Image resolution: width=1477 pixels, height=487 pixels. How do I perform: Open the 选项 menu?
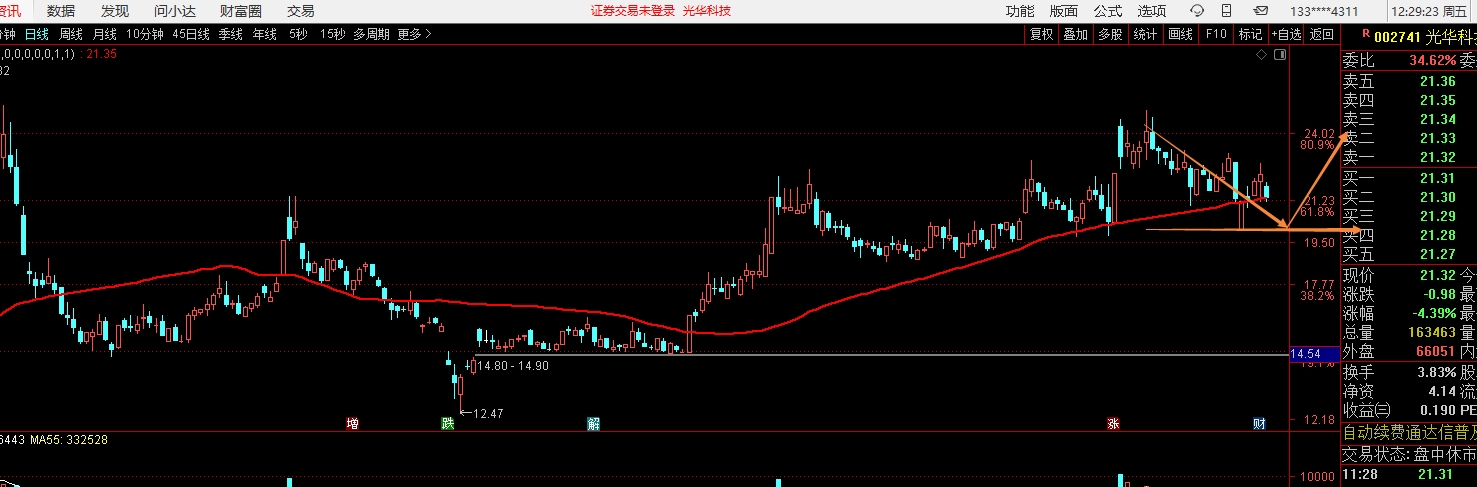1152,11
